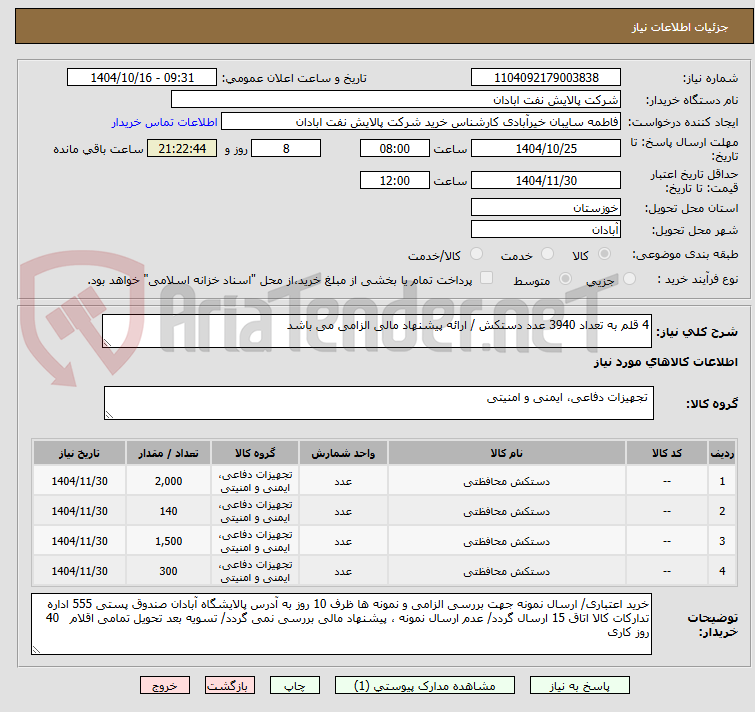Click the announcement date field 1404/10/16 - 09:31
The image size is (755, 712).
142,78
